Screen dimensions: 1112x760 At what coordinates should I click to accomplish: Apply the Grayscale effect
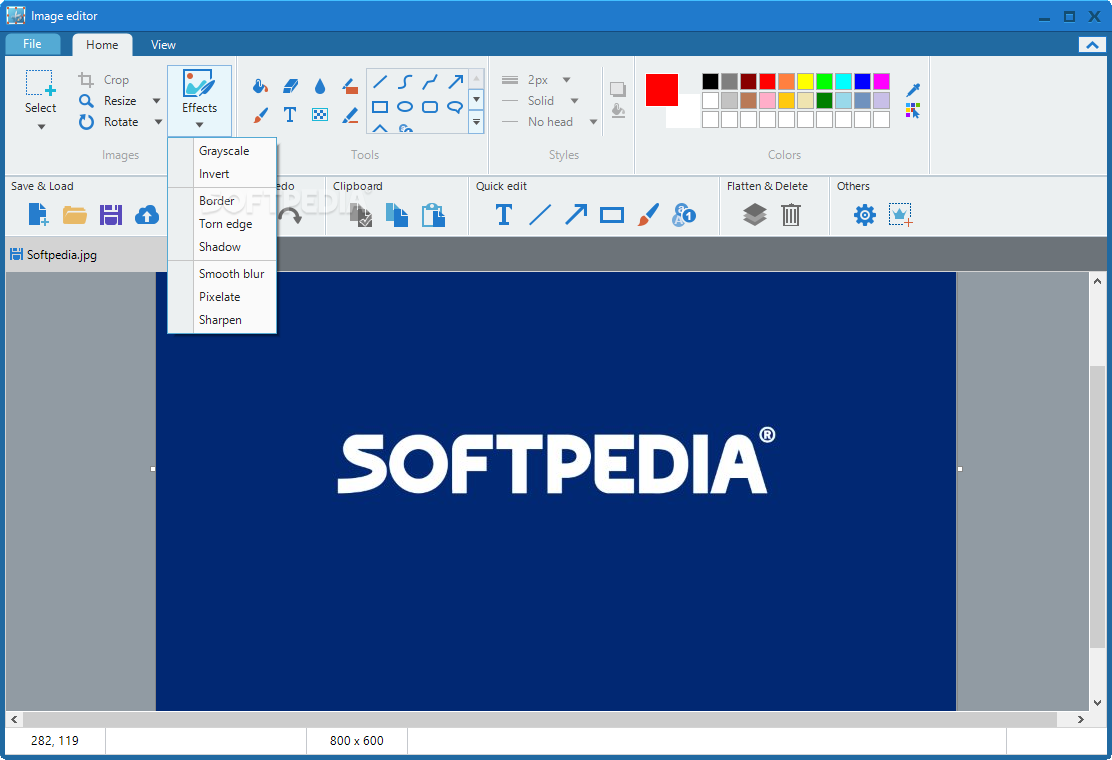coord(223,151)
